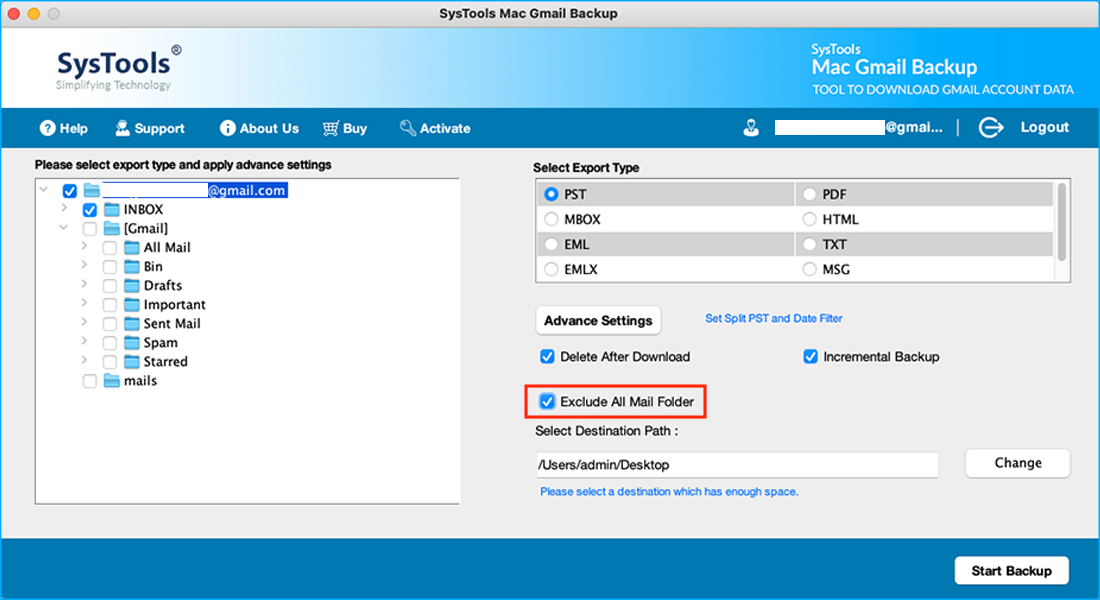Click the All Mail folder icon
The width and height of the screenshot is (1100, 600).
(x=132, y=247)
